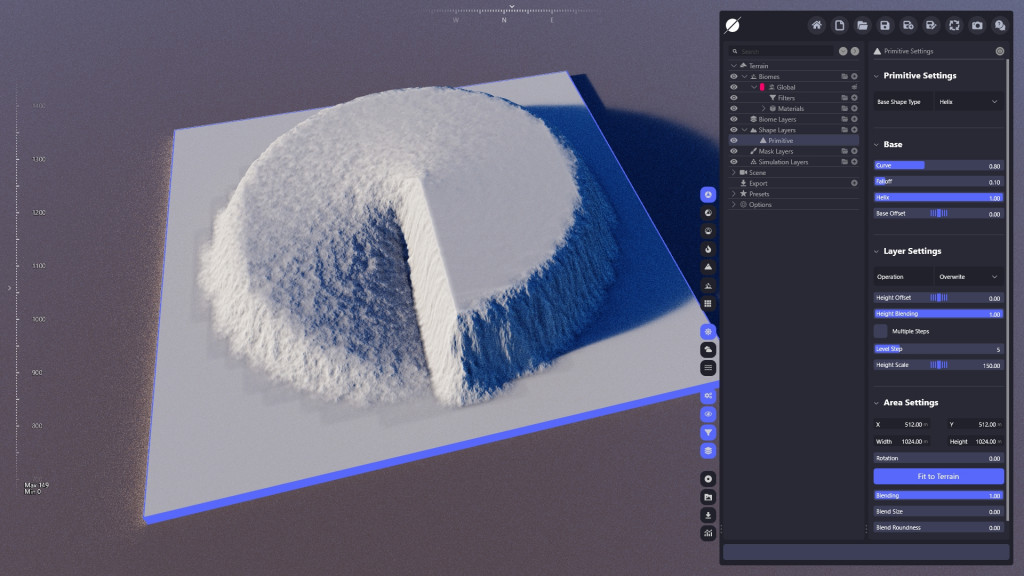Viewport: 1024px width, 576px height.
Task: Create a new file with page icon
Action: pos(839,25)
